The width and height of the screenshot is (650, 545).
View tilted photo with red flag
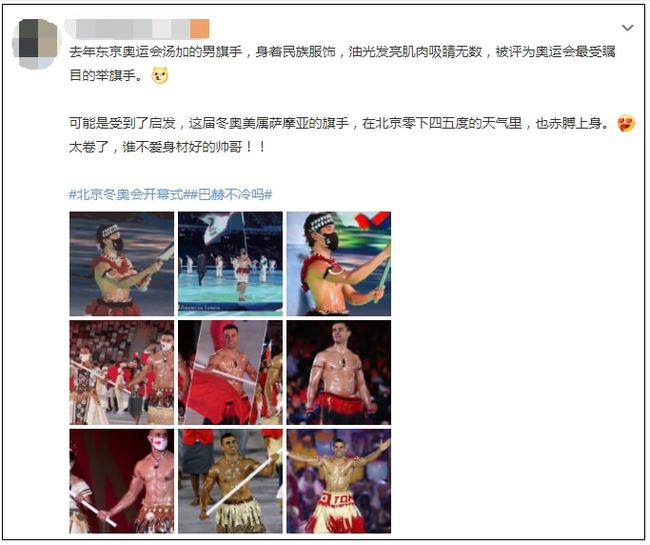[x=230, y=372]
